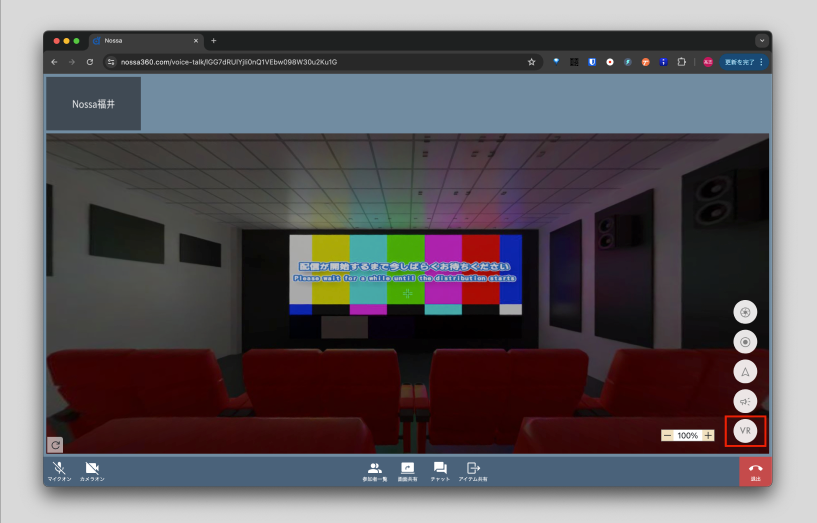Viewport: 817px width, 523px height.
Task: Open item sharing (アイテム共有)
Action: (x=473, y=471)
